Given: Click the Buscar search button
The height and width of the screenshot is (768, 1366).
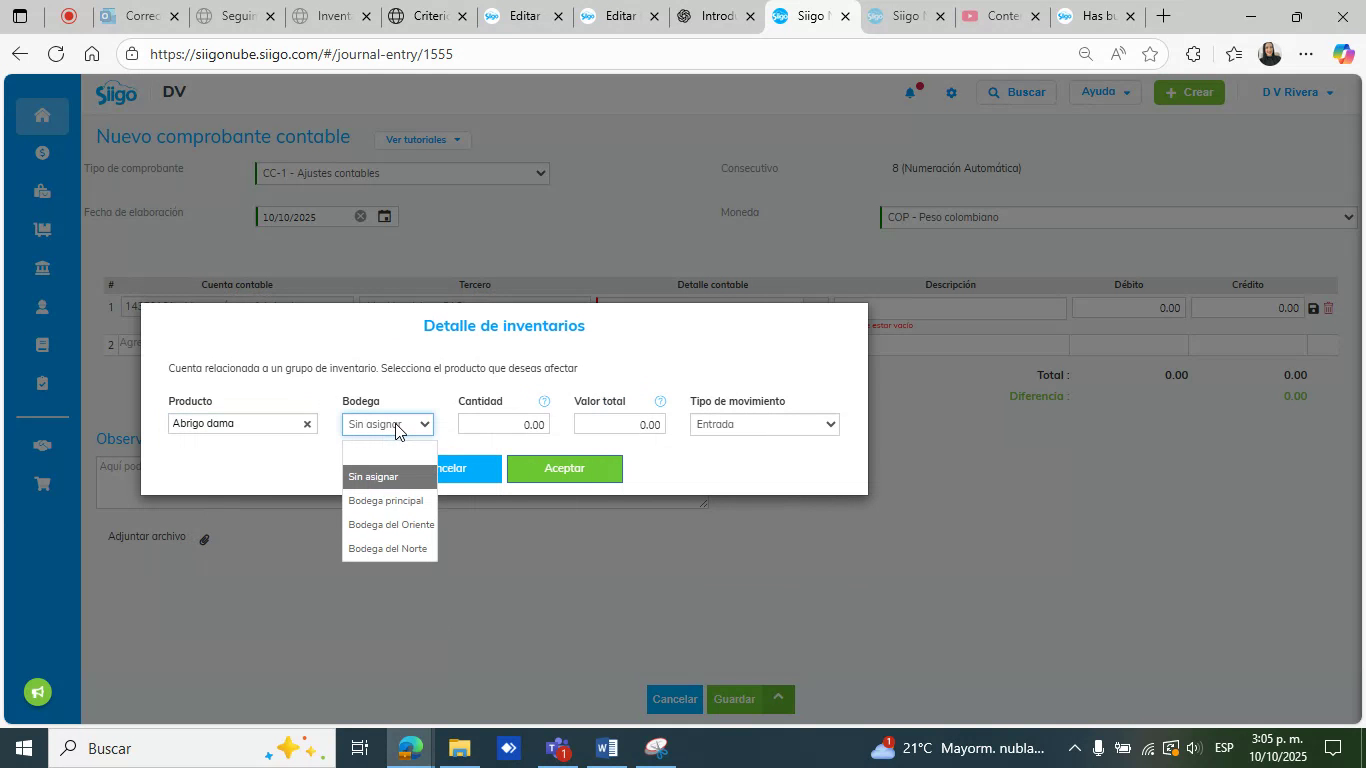Looking at the screenshot, I should tap(1017, 92).
